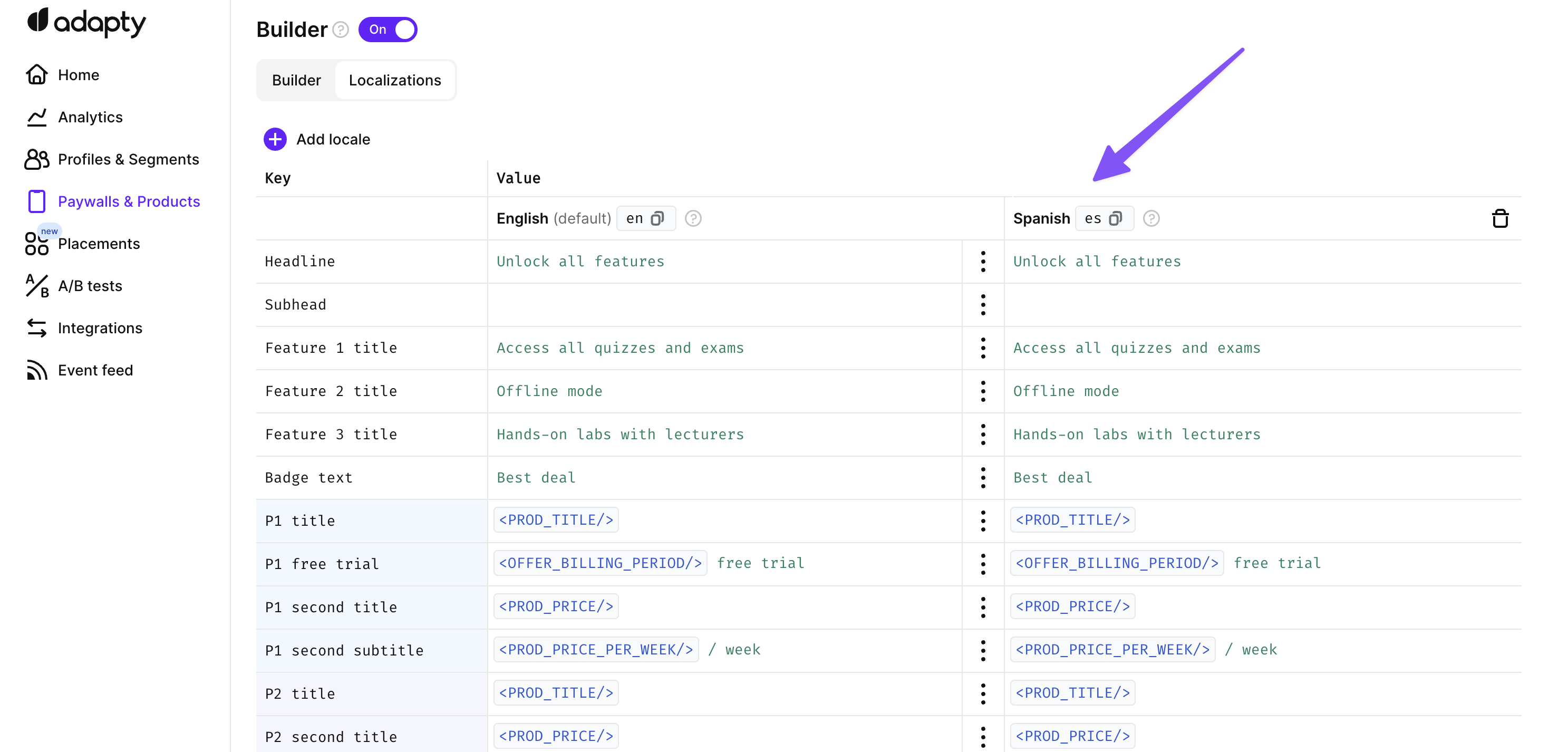The width and height of the screenshot is (1568, 752).
Task: Copy the Spanish 'es' locale code
Action: (1115, 219)
